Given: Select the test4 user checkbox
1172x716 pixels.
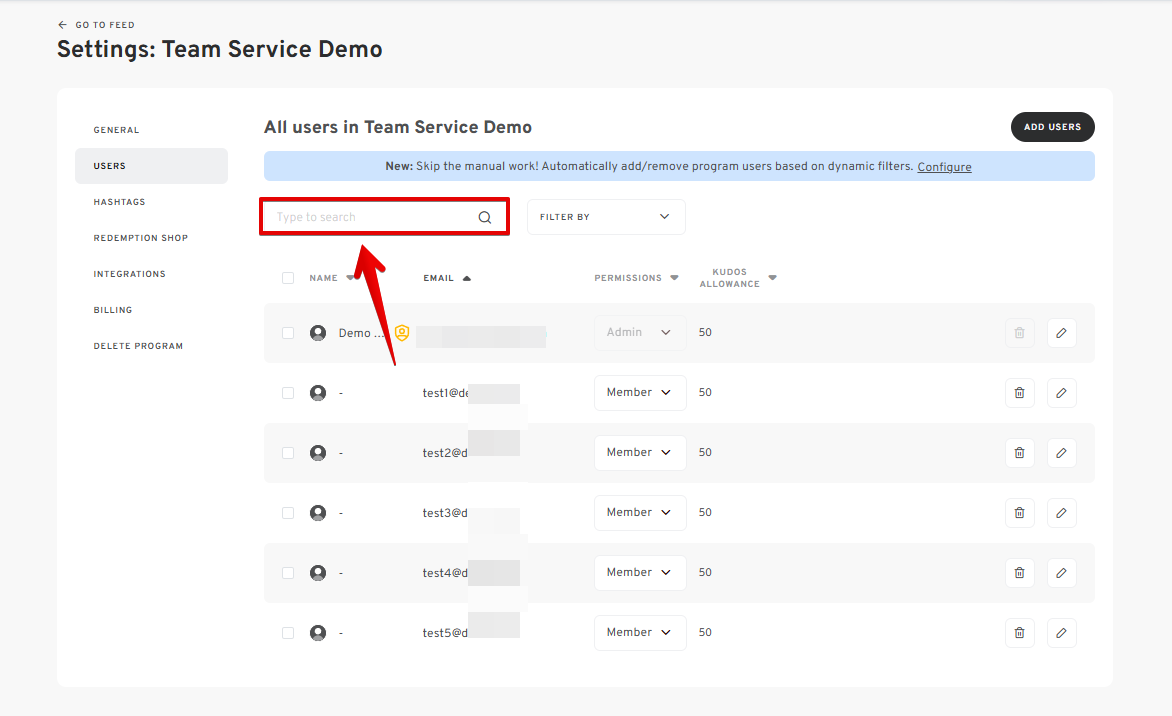Looking at the screenshot, I should (x=288, y=573).
